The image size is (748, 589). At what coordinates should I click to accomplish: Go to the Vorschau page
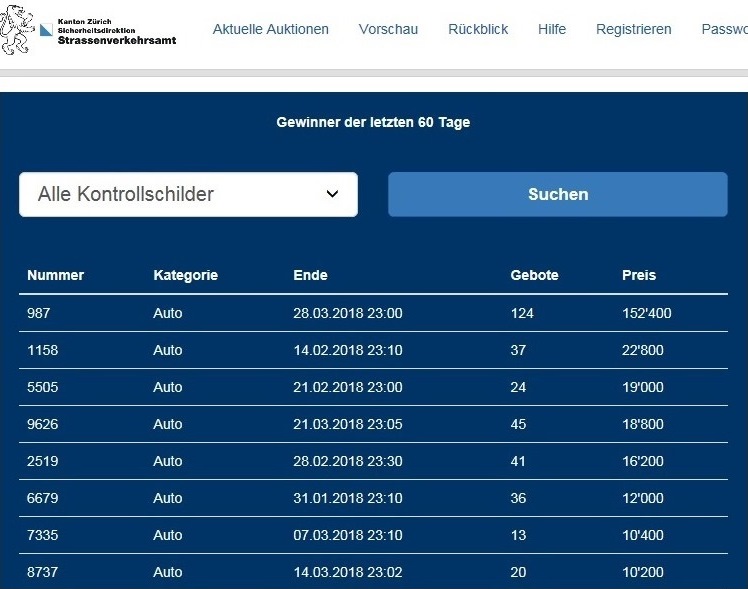coord(388,29)
